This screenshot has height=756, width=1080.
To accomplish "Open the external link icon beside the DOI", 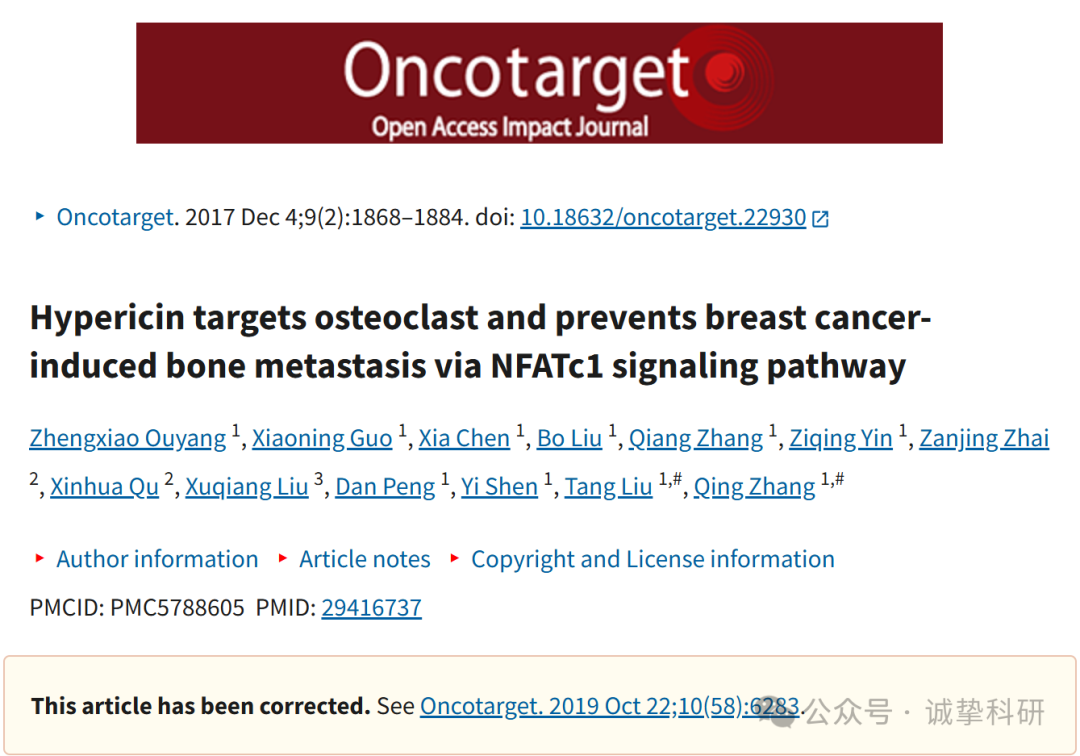I will [x=820, y=218].
